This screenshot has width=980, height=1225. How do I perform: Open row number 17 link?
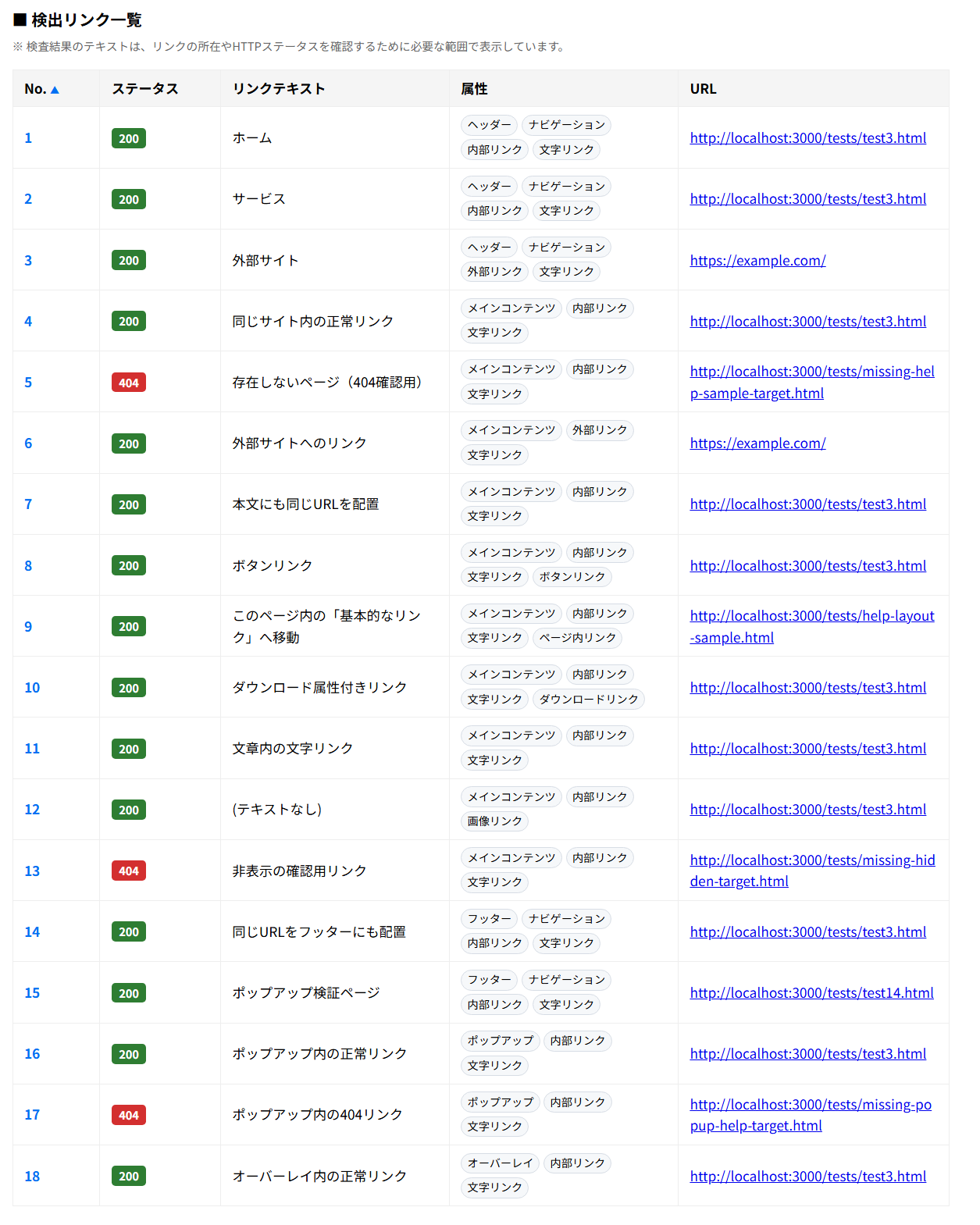(32, 1115)
